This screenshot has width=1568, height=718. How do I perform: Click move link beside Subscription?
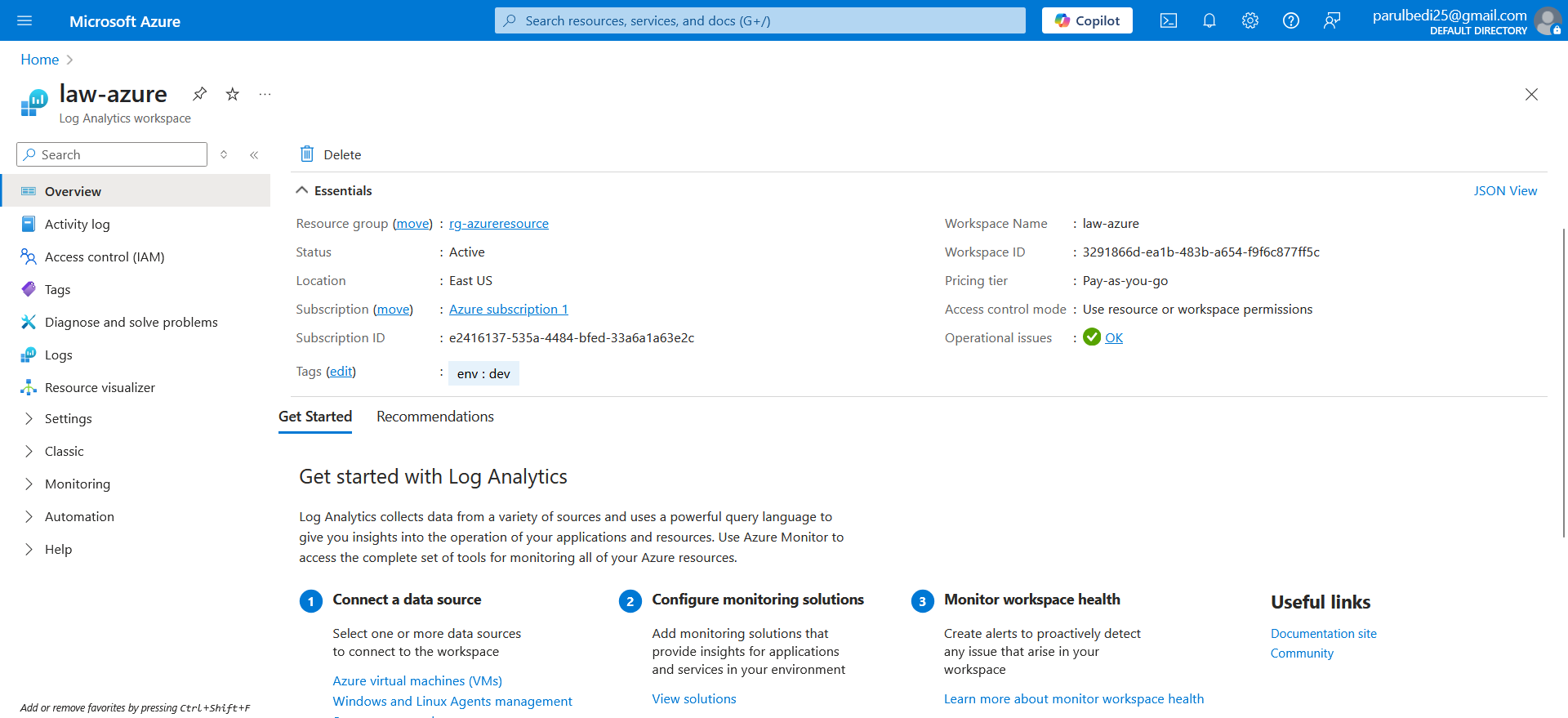pos(393,309)
